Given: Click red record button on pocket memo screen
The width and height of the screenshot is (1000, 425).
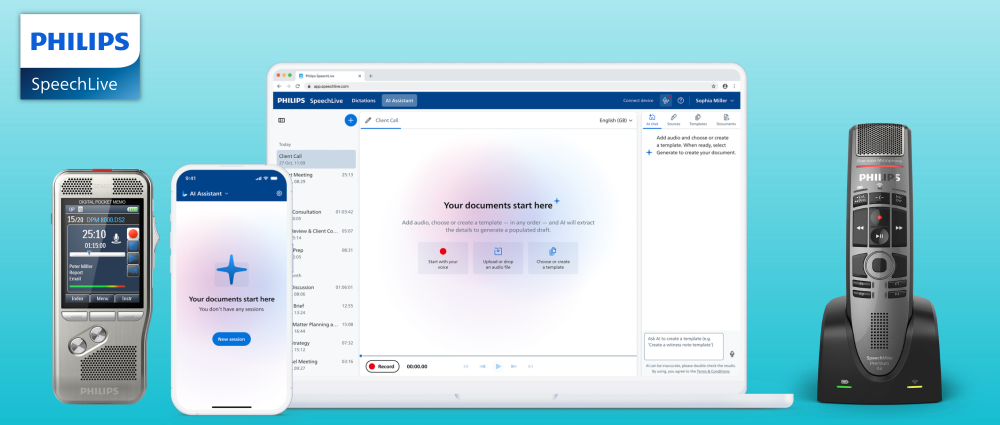Looking at the screenshot, I should [133, 234].
